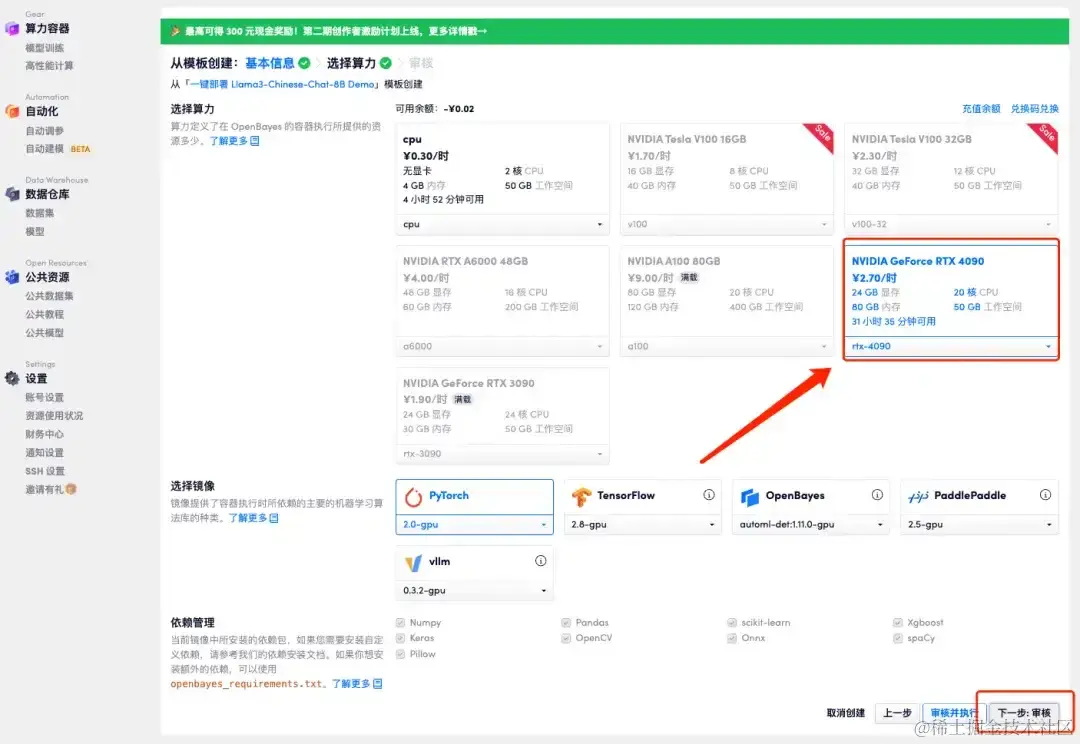Click the 公共资源 sidebar icon
Image resolution: width=1080 pixels, height=744 pixels.
[x=12, y=277]
